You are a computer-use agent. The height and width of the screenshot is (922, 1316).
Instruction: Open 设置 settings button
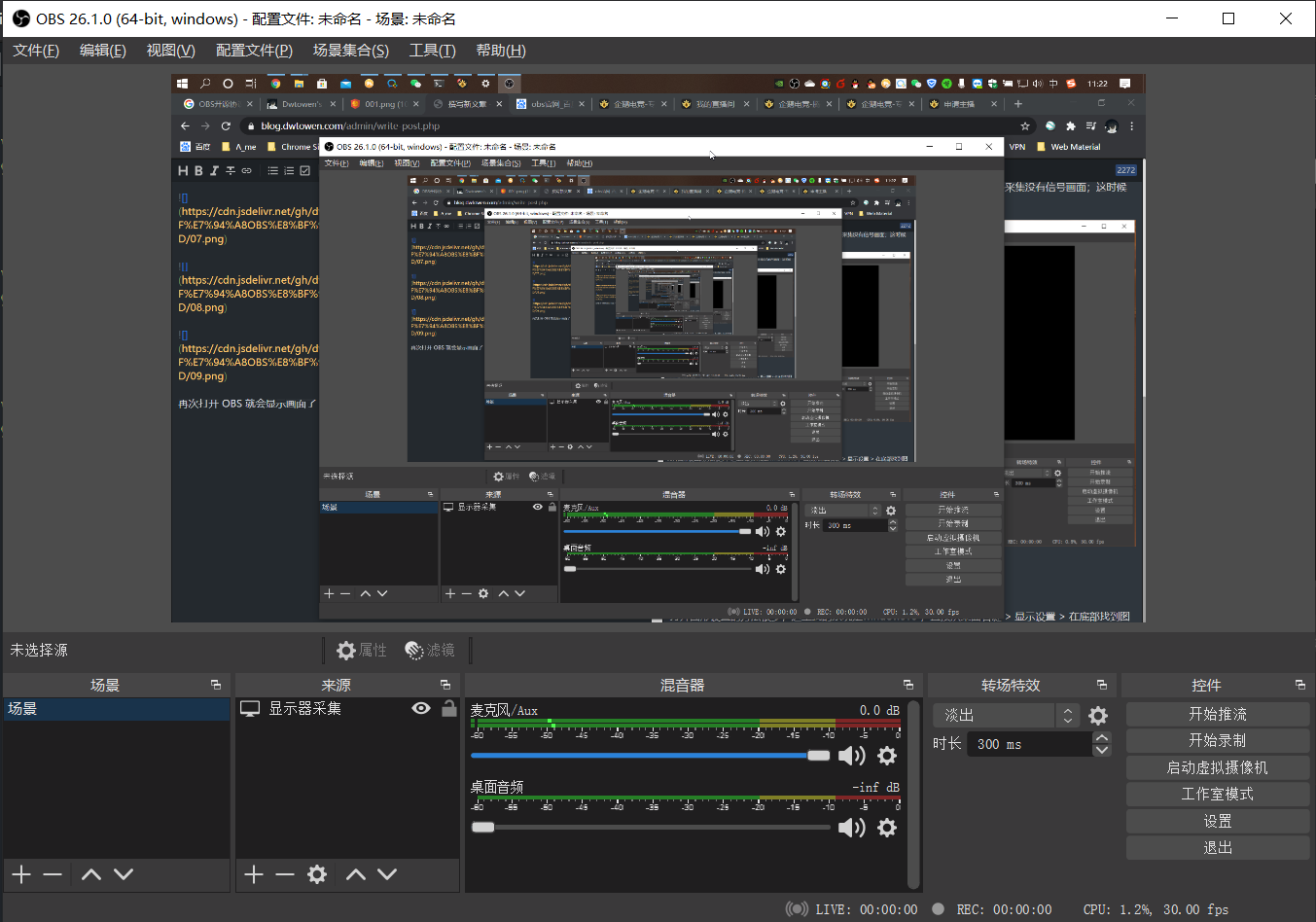(x=1218, y=821)
